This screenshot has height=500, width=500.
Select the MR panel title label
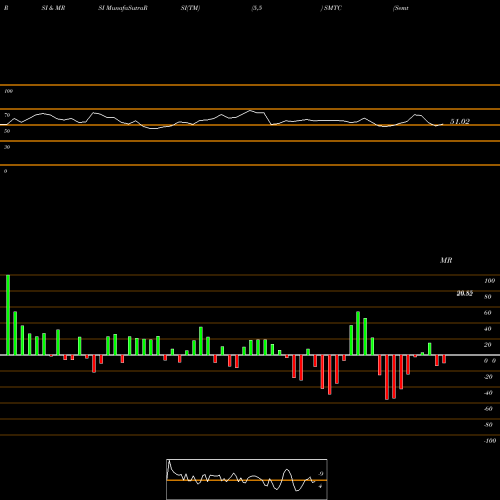coord(446,260)
